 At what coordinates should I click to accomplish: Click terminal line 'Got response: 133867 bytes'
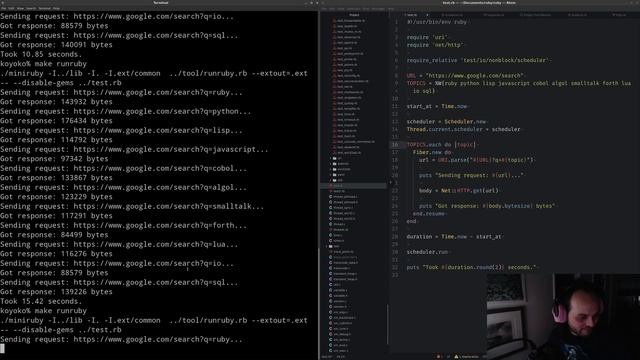click(56, 178)
